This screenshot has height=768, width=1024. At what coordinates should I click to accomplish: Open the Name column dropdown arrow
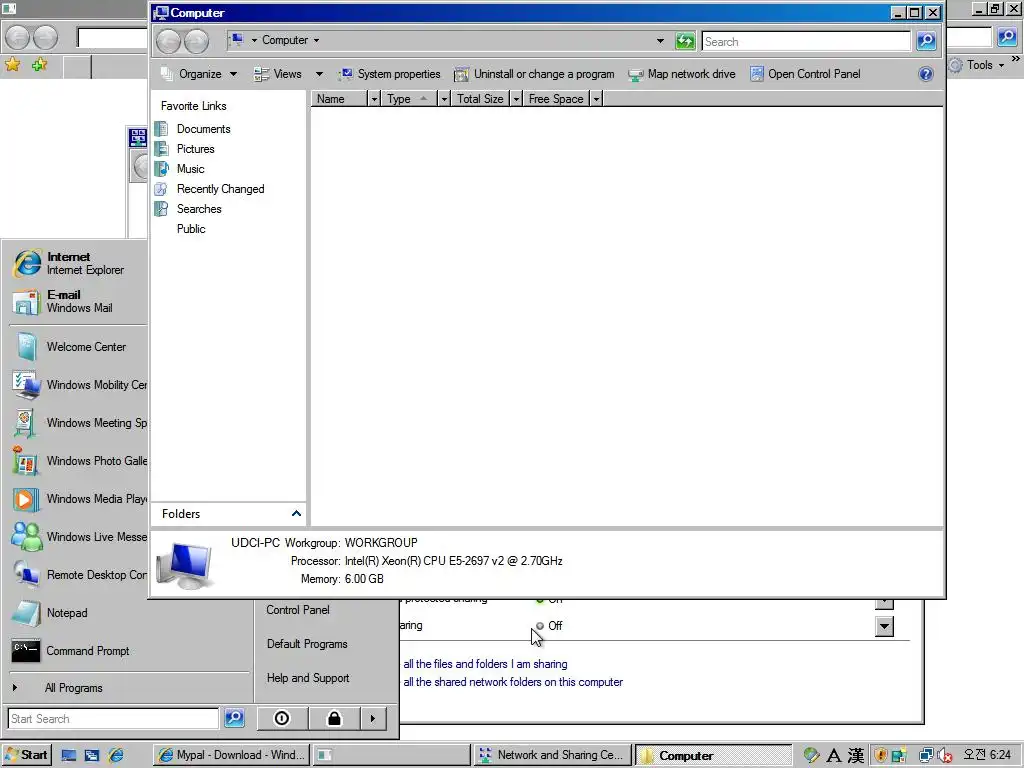pyautogui.click(x=374, y=99)
